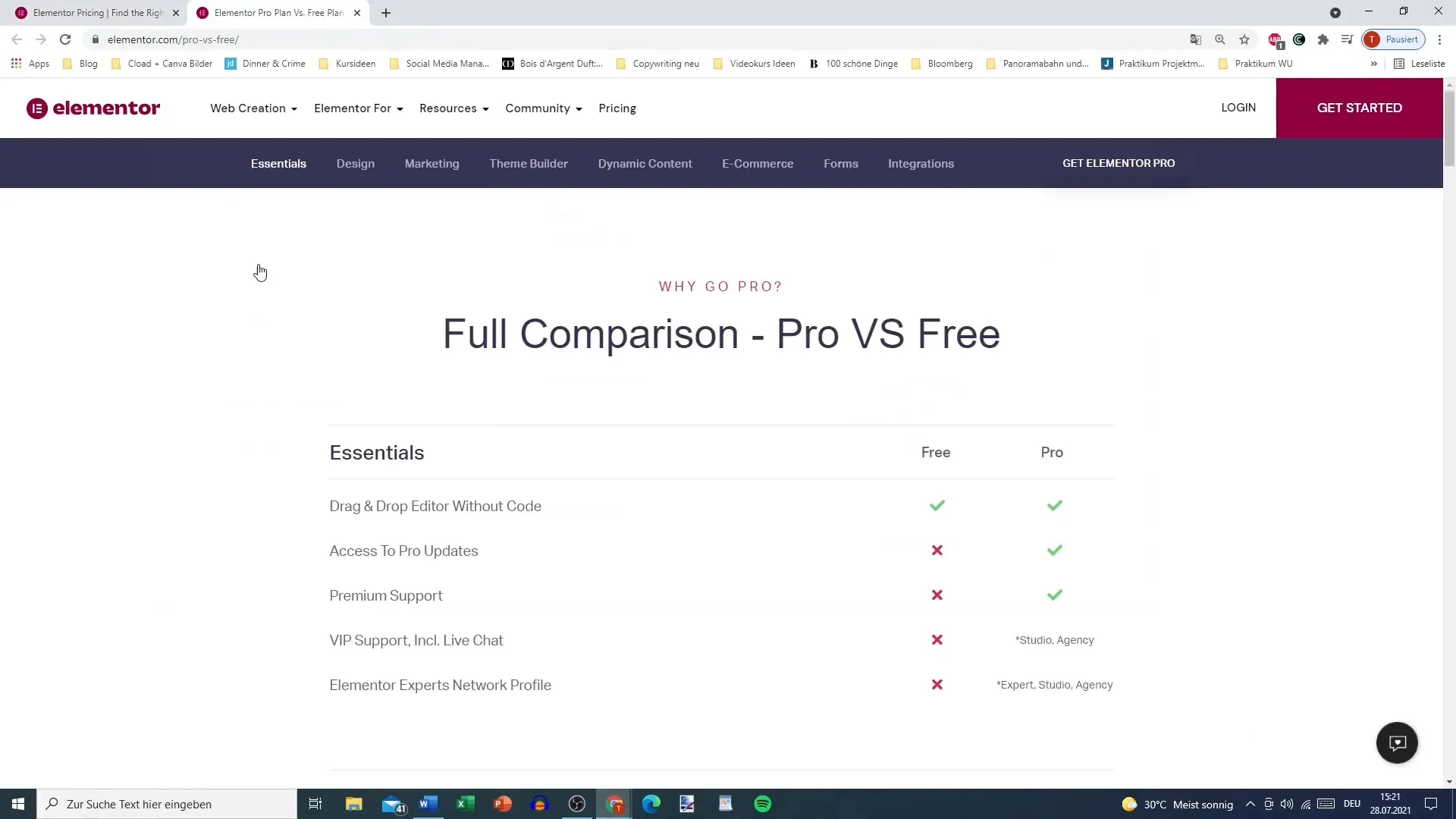Screen dimensions: 1456x819
Task: Open taskbar clock and date
Action: (1390, 804)
